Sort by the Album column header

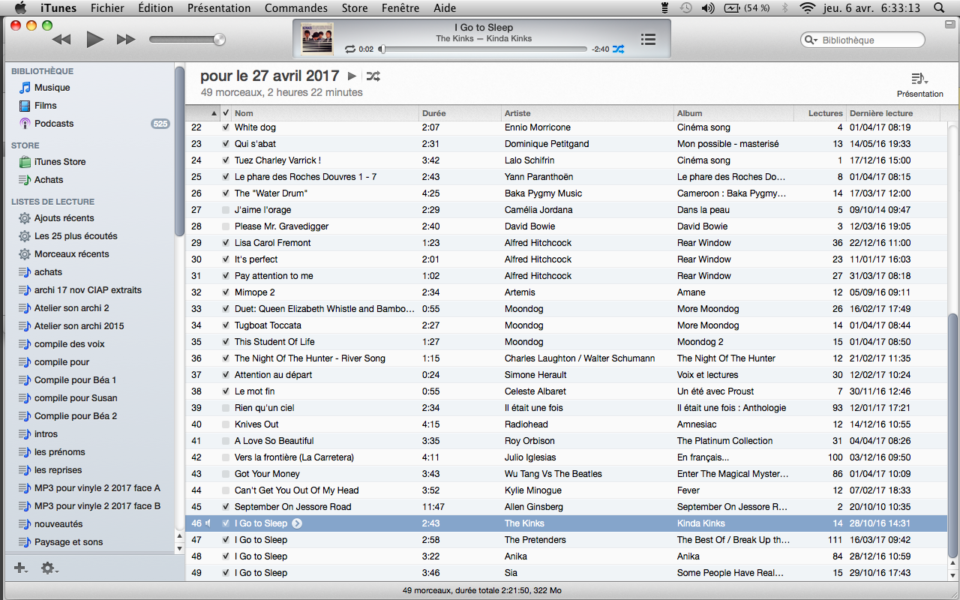click(x=734, y=113)
